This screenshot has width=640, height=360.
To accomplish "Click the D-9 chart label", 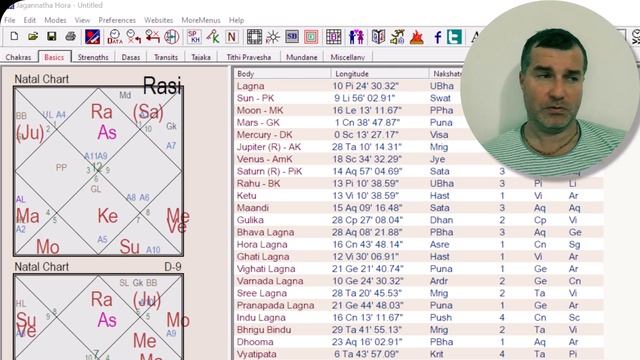I will pos(173,267).
